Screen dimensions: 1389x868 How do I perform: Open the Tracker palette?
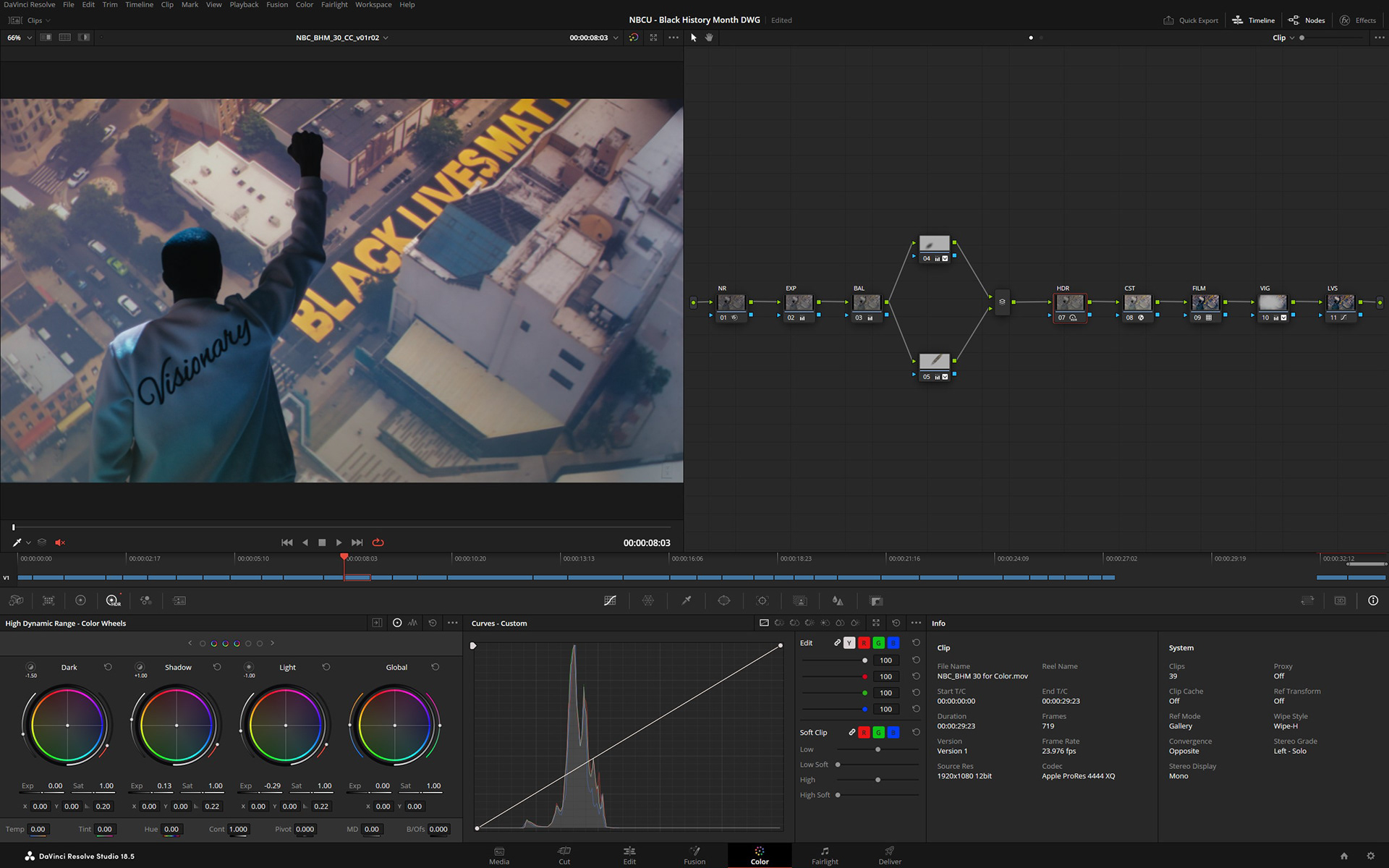762,600
